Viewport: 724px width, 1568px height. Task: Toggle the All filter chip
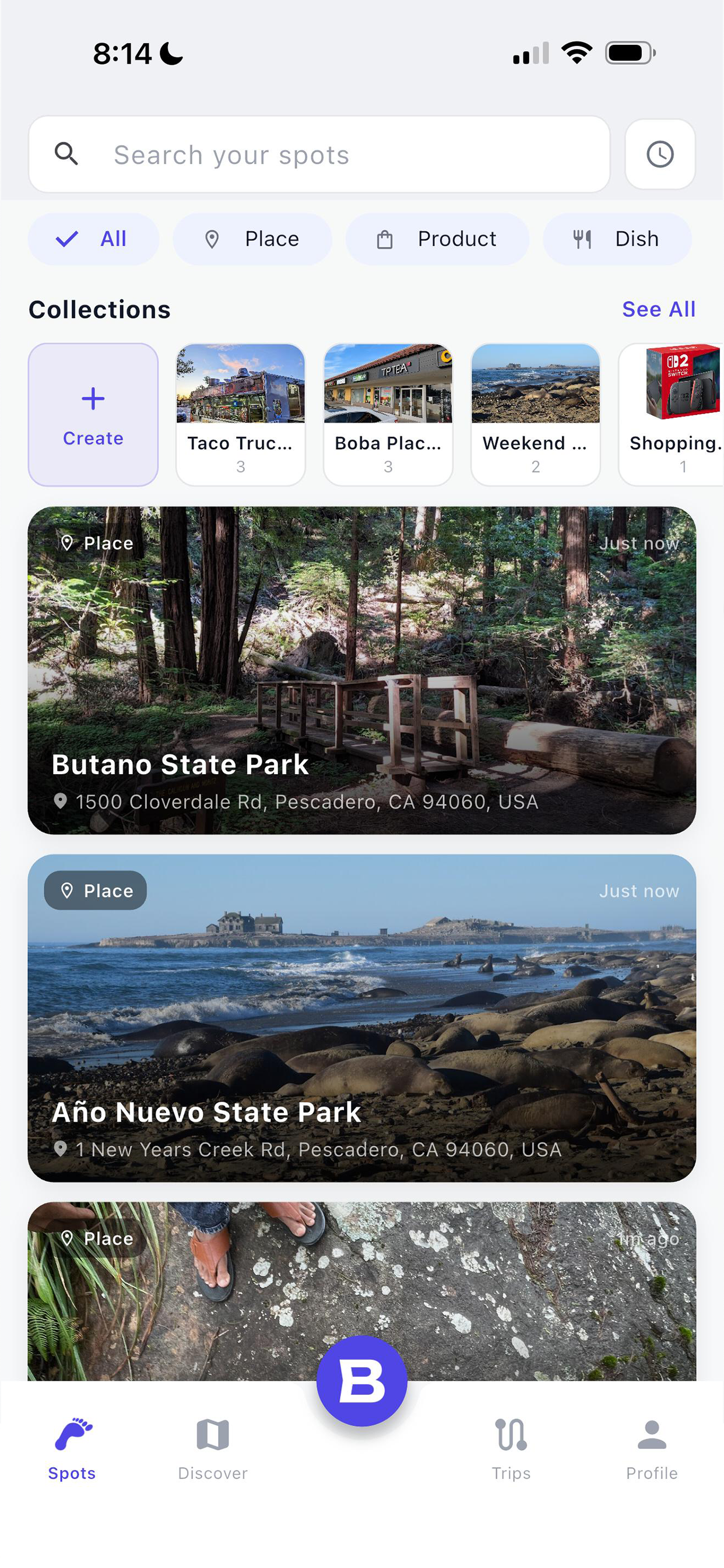tap(93, 239)
